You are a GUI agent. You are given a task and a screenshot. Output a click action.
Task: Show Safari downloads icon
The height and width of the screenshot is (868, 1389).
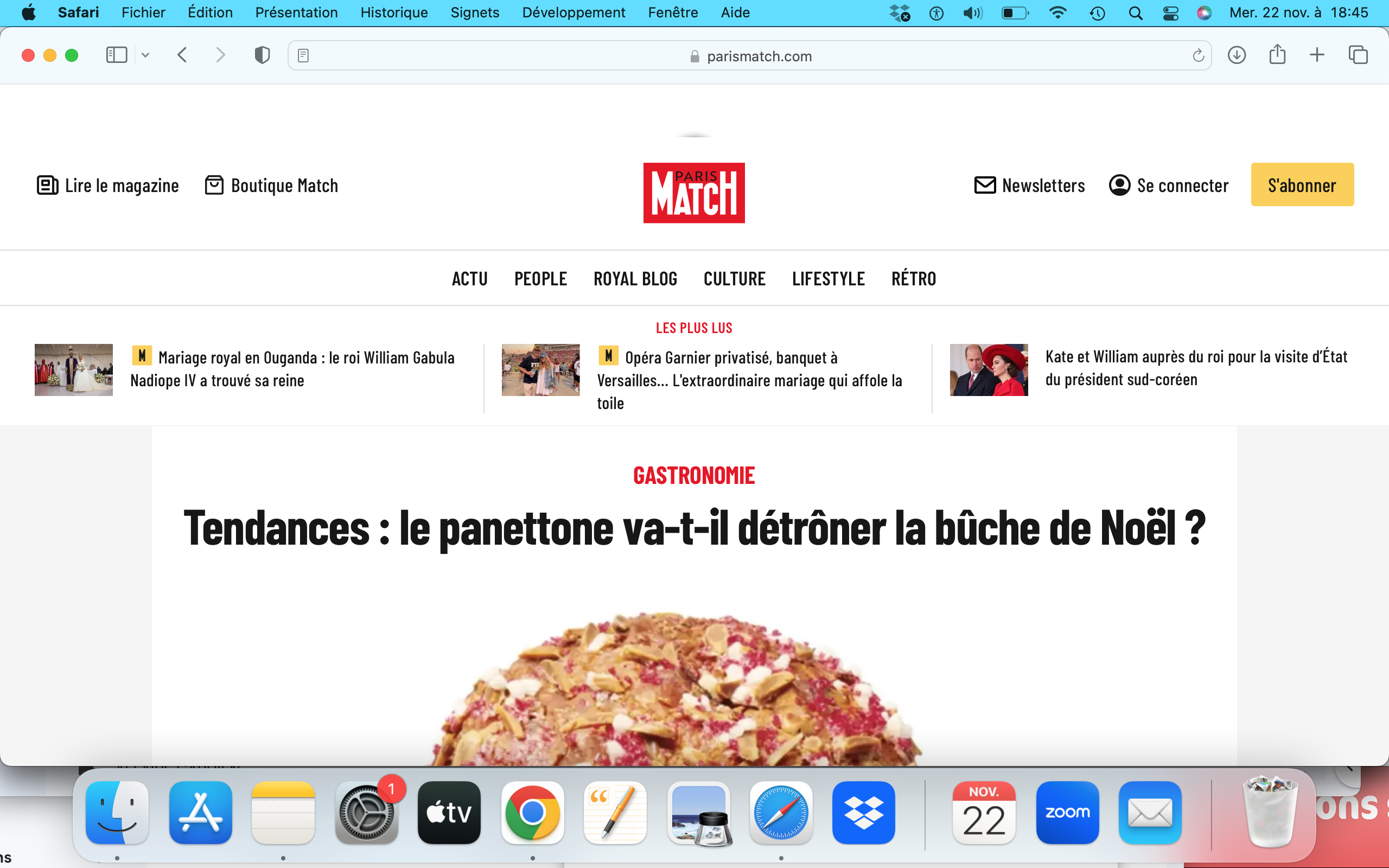coord(1237,55)
